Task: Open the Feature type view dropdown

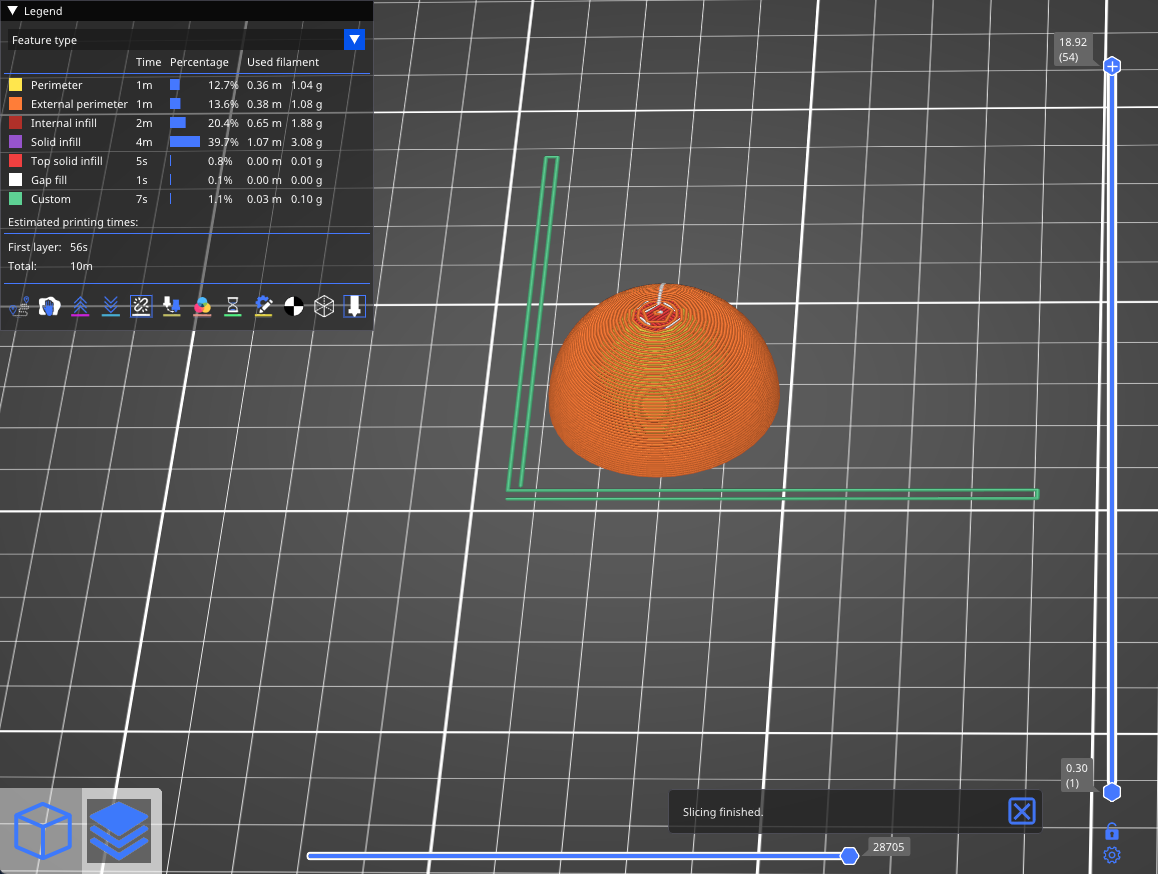Action: tap(354, 40)
